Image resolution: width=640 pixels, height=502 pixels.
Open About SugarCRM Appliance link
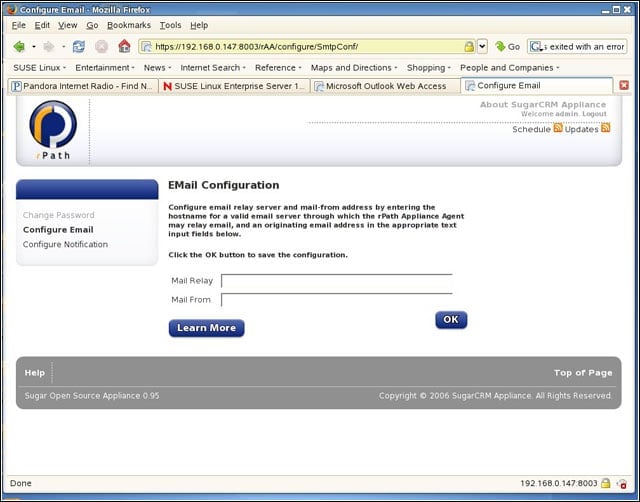click(543, 104)
